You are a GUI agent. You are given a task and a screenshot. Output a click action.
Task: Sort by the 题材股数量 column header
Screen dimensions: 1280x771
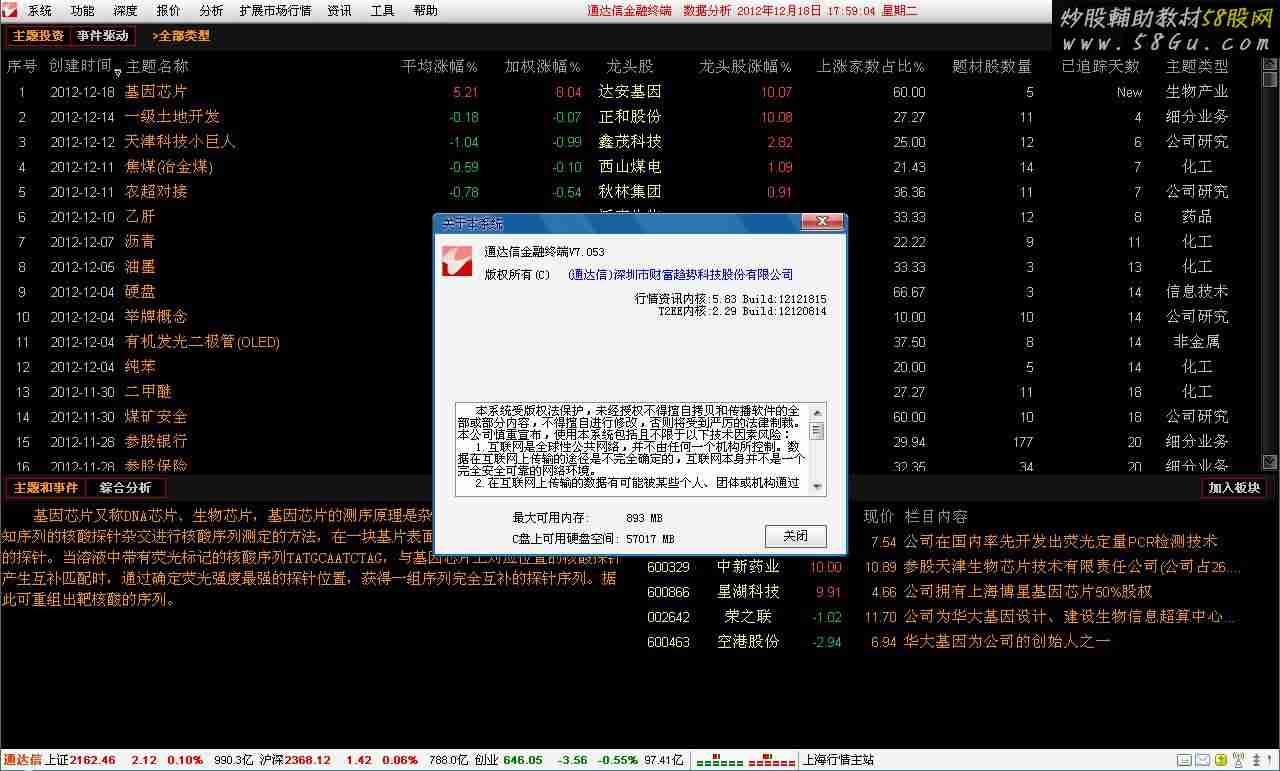[x=992, y=67]
